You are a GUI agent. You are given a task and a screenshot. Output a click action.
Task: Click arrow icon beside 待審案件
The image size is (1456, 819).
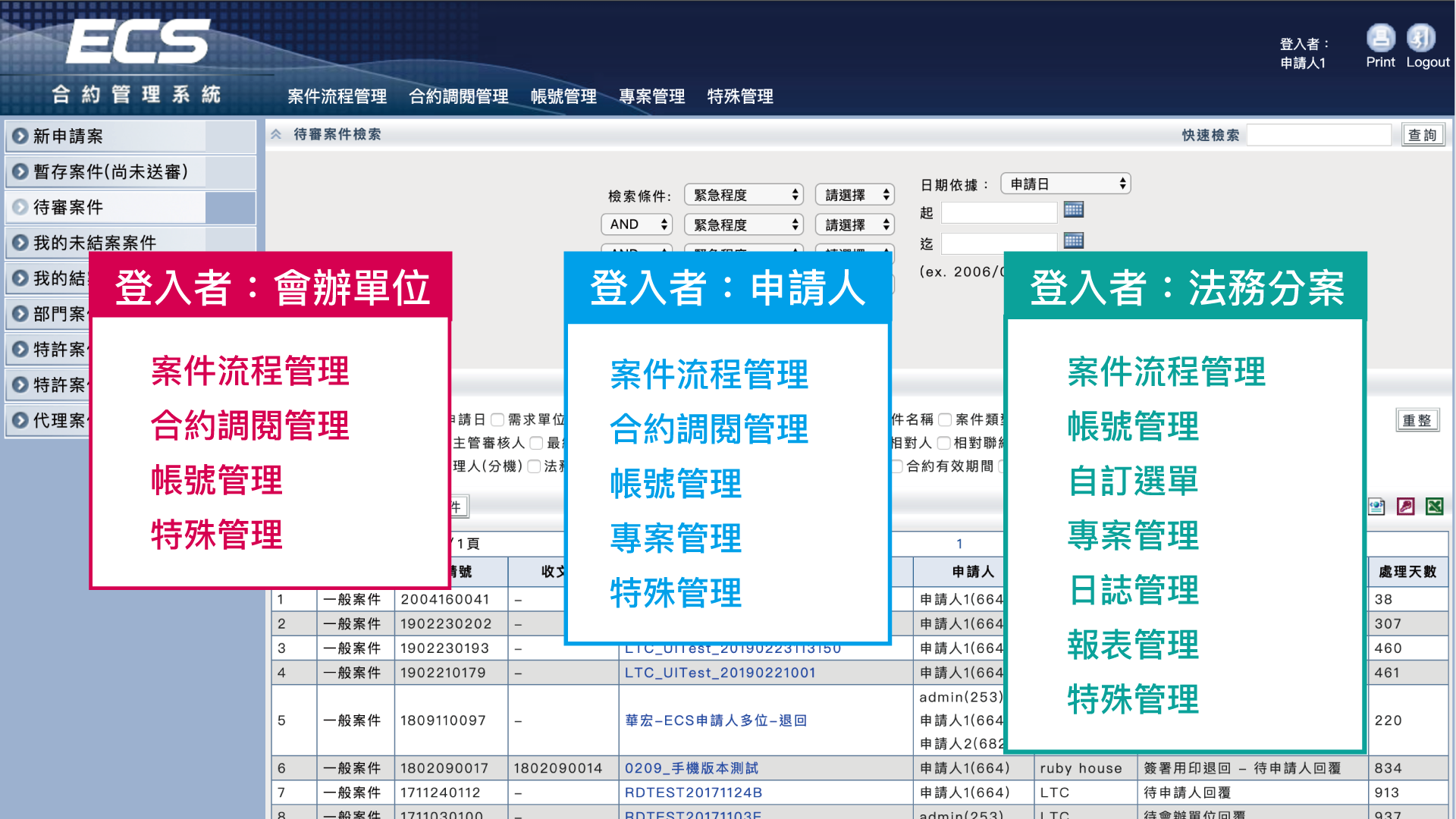pos(20,208)
